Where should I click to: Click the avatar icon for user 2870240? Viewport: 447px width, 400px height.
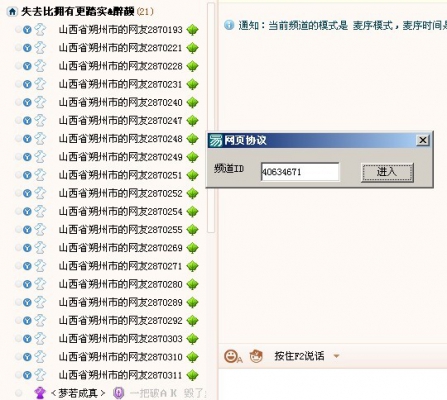40,102
